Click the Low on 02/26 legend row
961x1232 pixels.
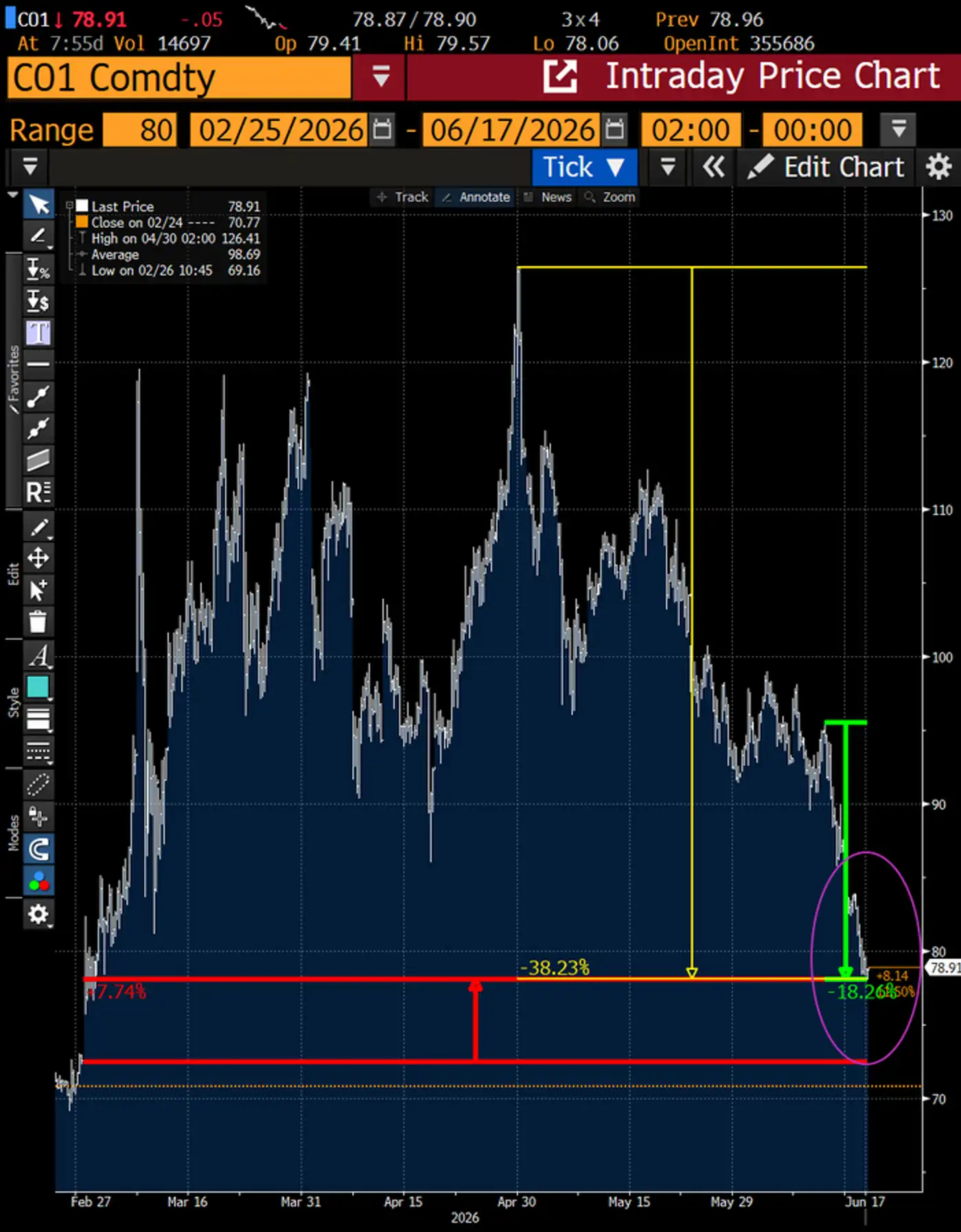pyautogui.click(x=168, y=270)
